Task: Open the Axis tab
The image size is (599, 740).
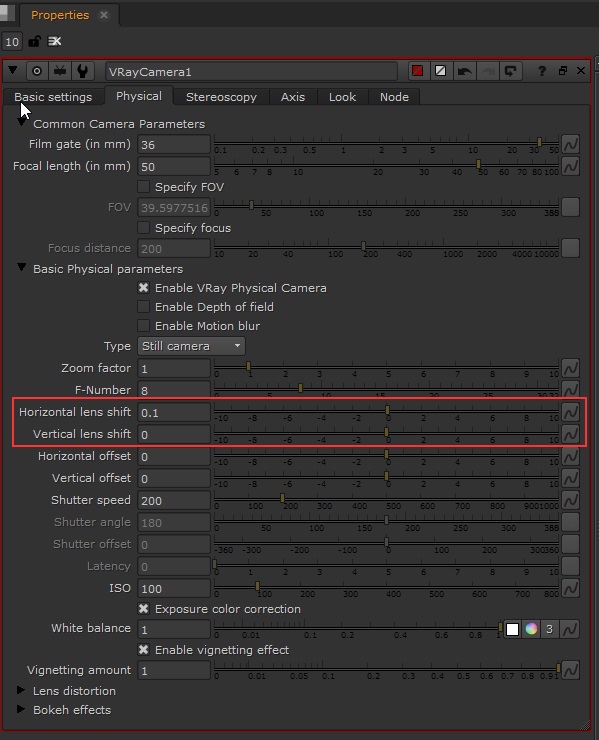Action: pos(293,97)
